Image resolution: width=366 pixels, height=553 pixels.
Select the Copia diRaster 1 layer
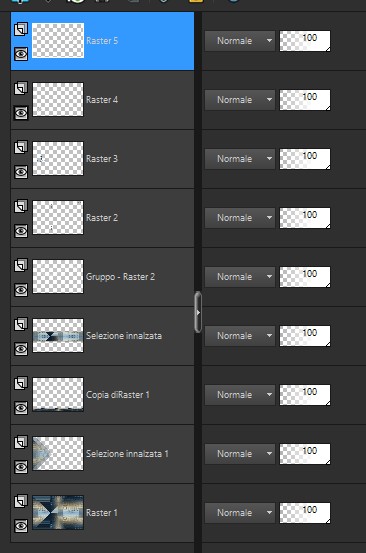[x=103, y=395]
